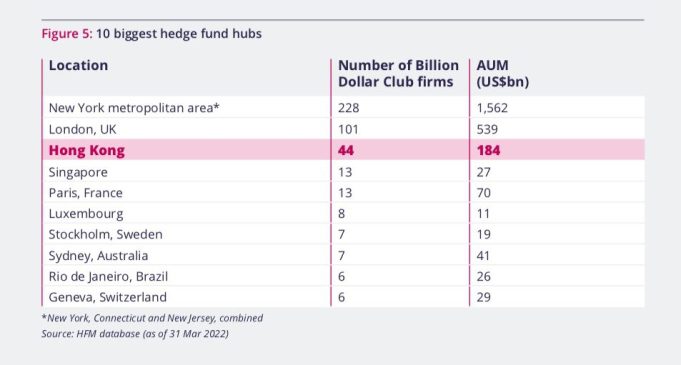Select the New York metropolitan area row
The width and height of the screenshot is (681, 365).
(x=344, y=107)
